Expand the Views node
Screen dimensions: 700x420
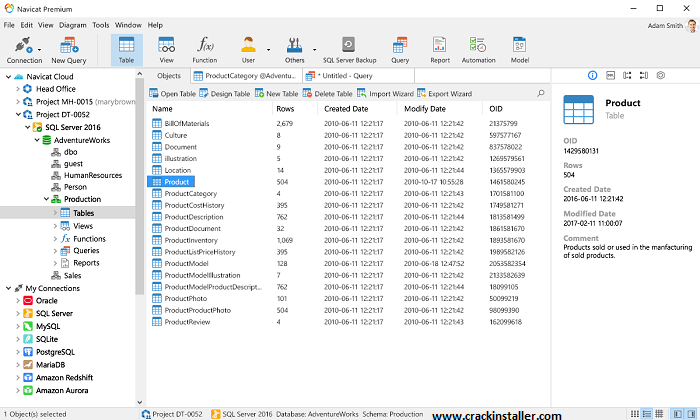55,226
